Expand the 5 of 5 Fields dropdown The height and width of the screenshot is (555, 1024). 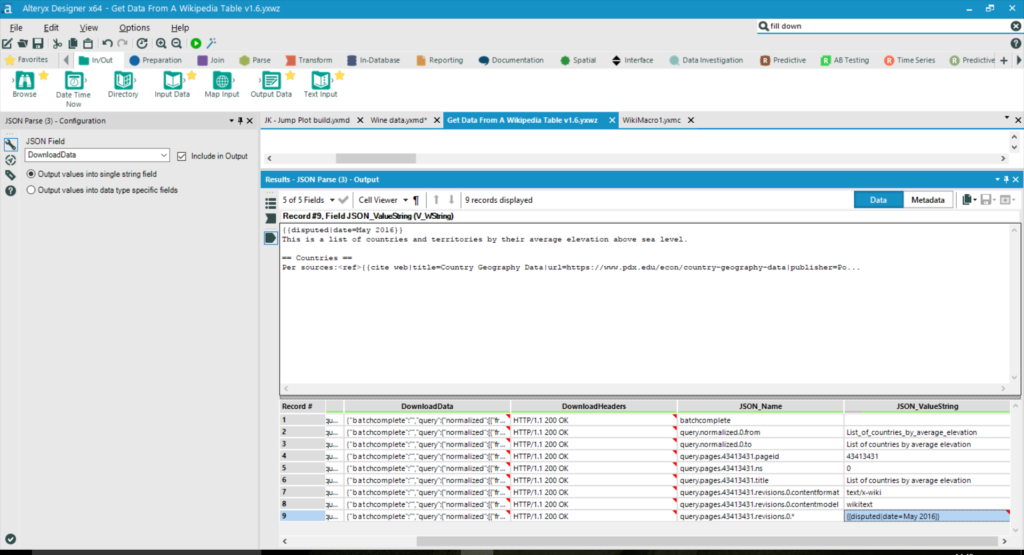pos(308,200)
